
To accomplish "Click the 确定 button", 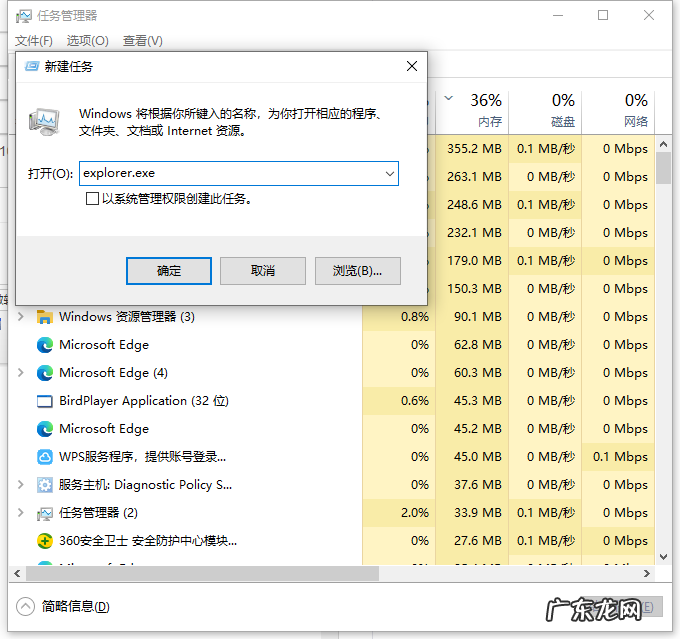I will pos(169,271).
